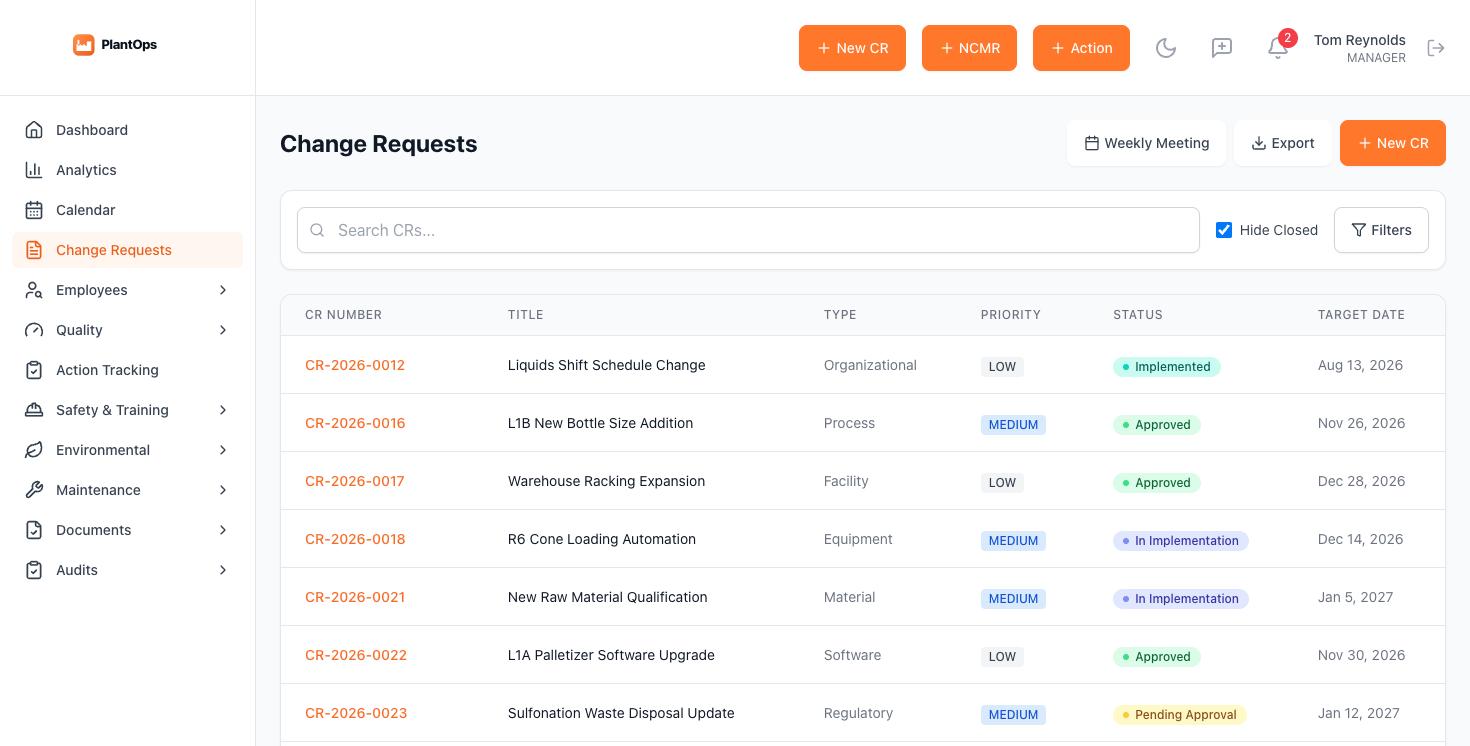Viewport: 1470px width, 746px height.
Task: Click New CR button in top bar
Action: [852, 48]
